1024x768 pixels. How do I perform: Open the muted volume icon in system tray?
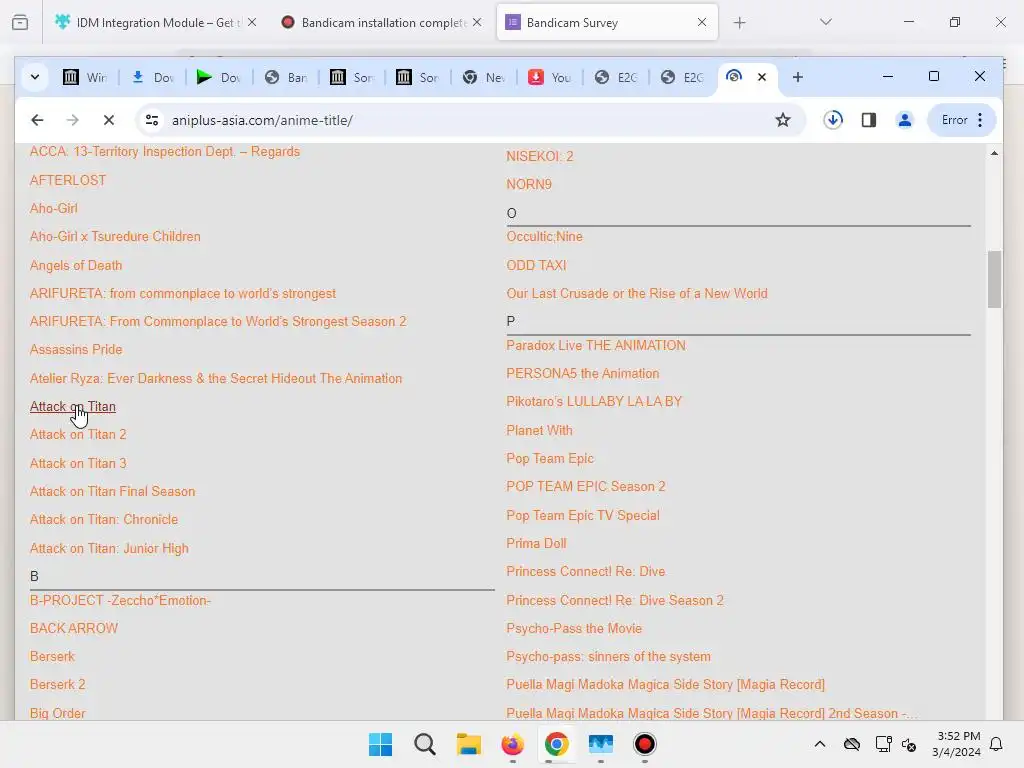pyautogui.click(x=908, y=744)
